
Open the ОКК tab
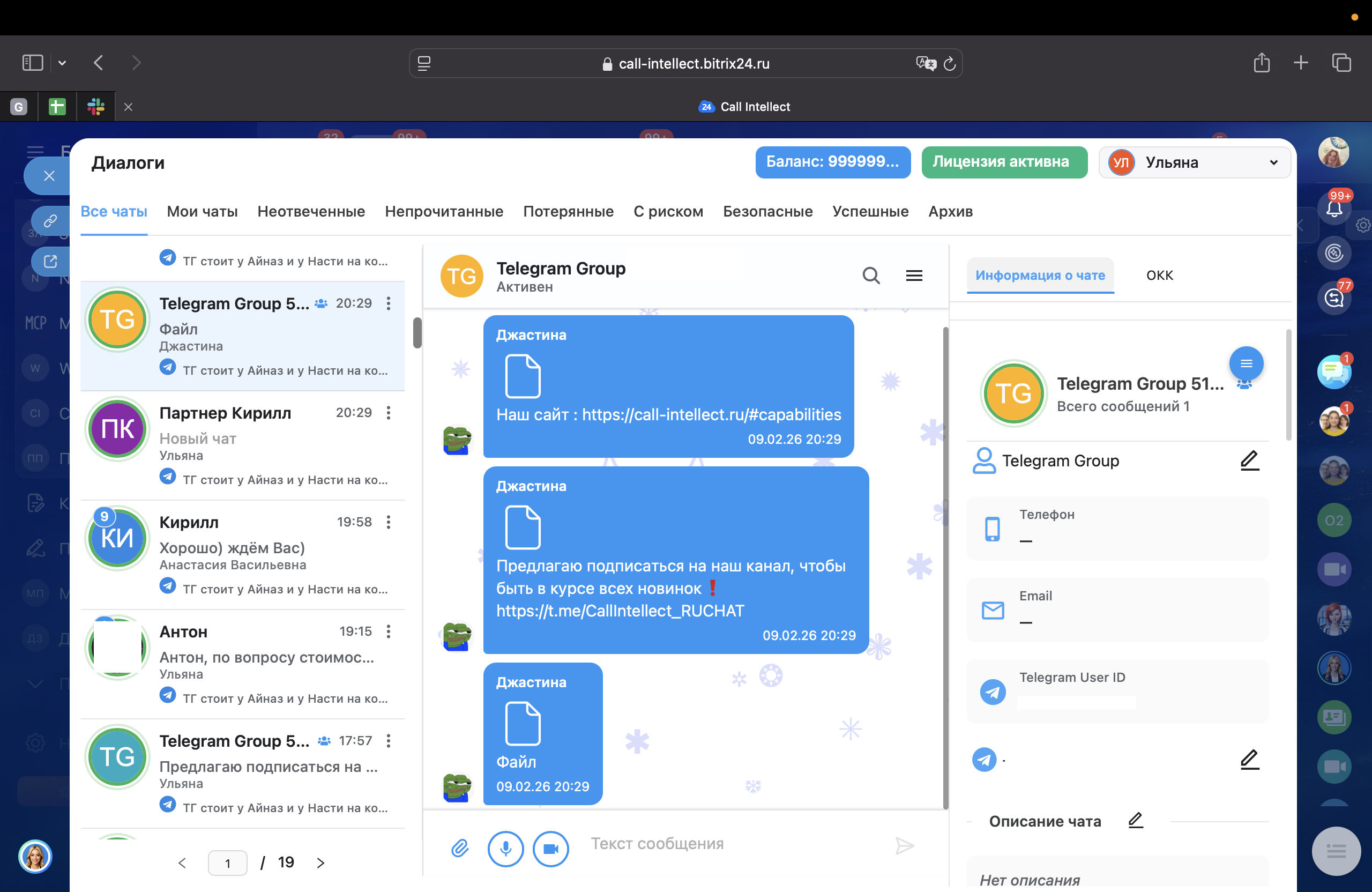click(x=1159, y=276)
